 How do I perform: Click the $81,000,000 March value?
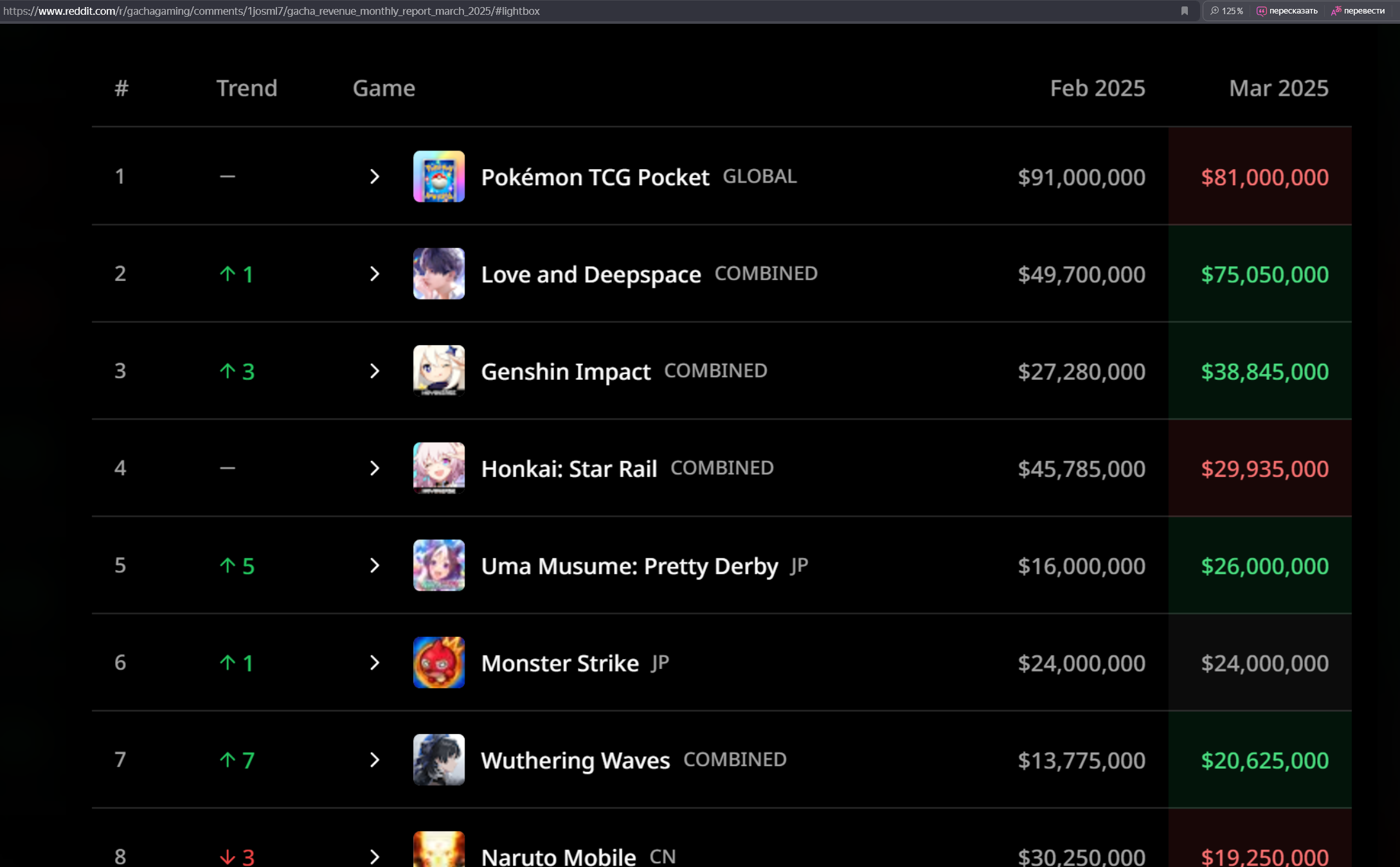[1264, 177]
